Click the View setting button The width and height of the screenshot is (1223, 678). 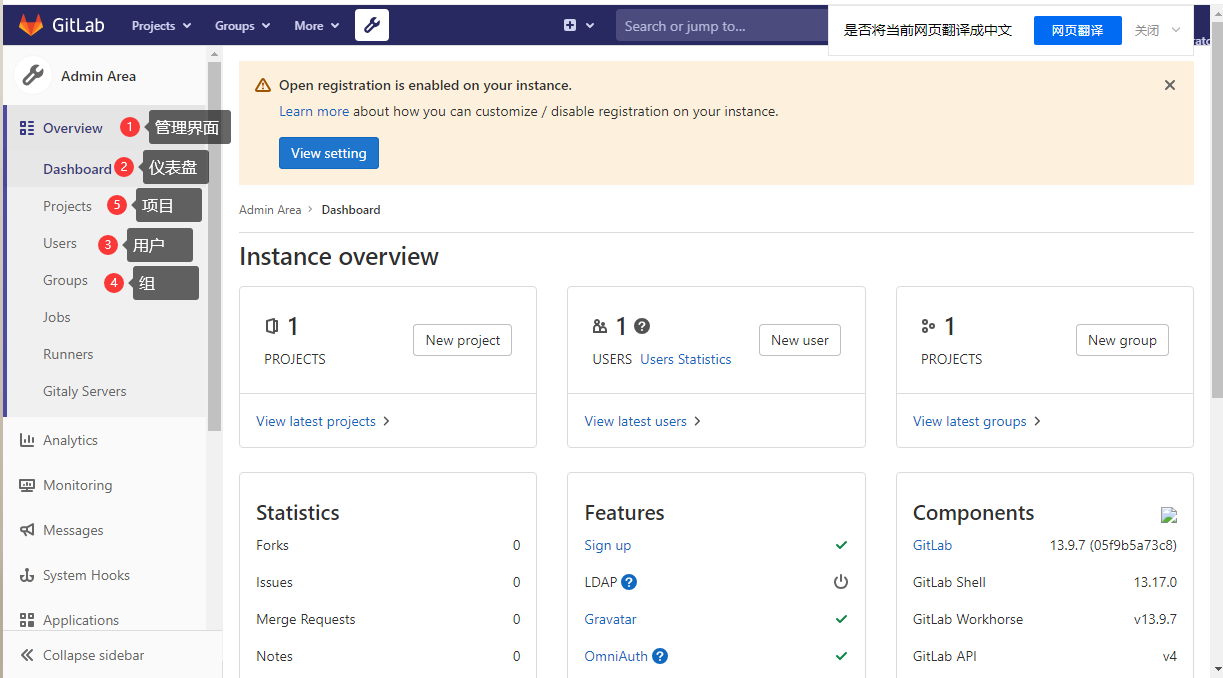click(329, 153)
